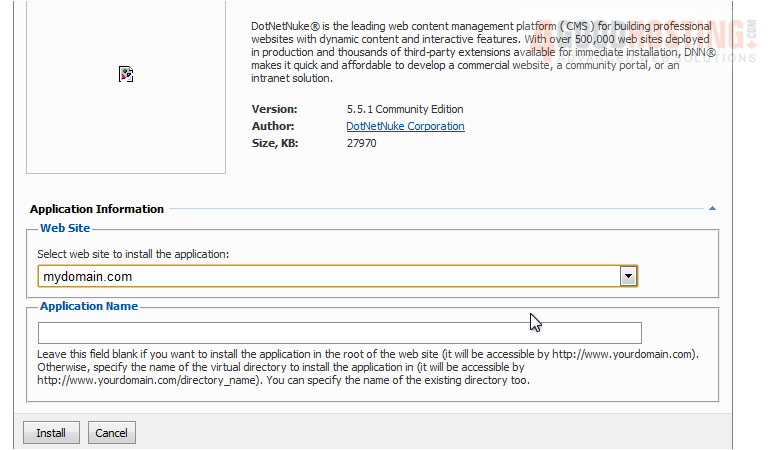Open the web site dropdown arrow
The image size is (776, 450).
tap(628, 276)
